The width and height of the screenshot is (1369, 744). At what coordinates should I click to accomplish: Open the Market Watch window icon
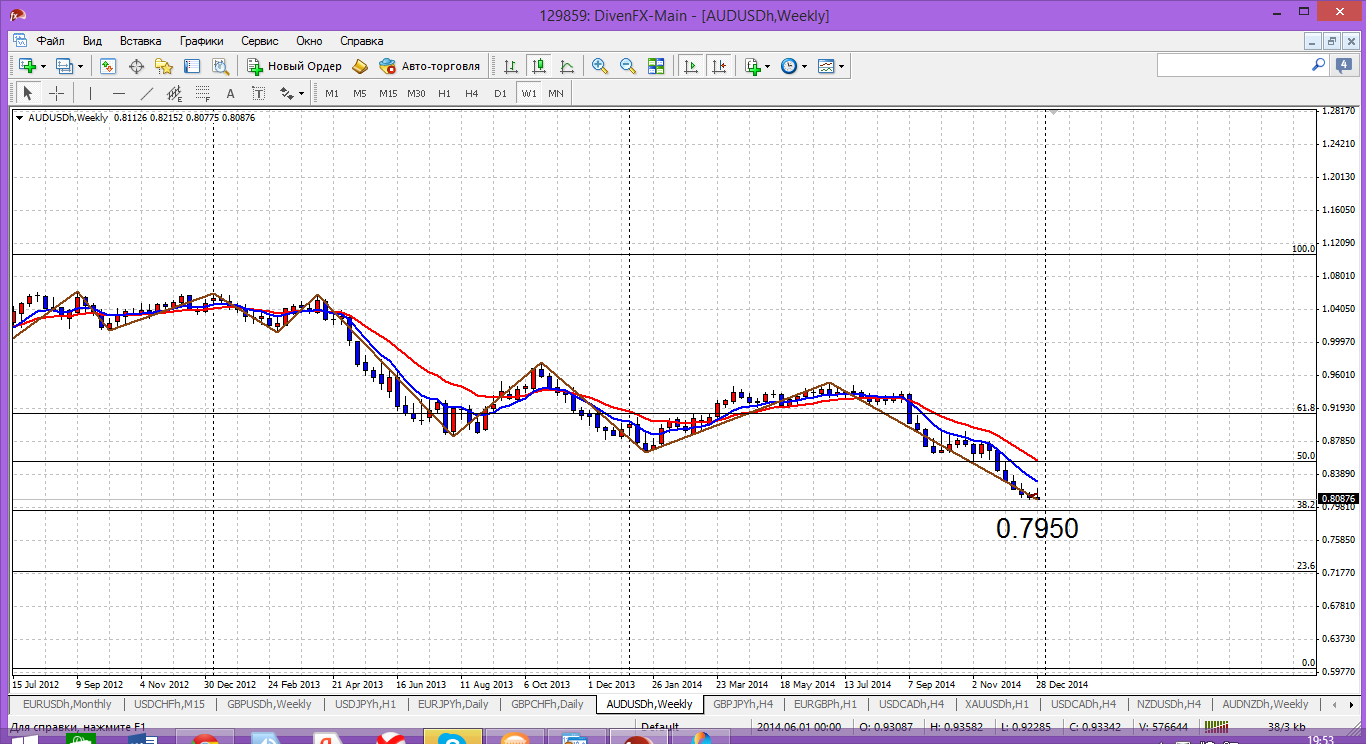pyautogui.click(x=108, y=66)
